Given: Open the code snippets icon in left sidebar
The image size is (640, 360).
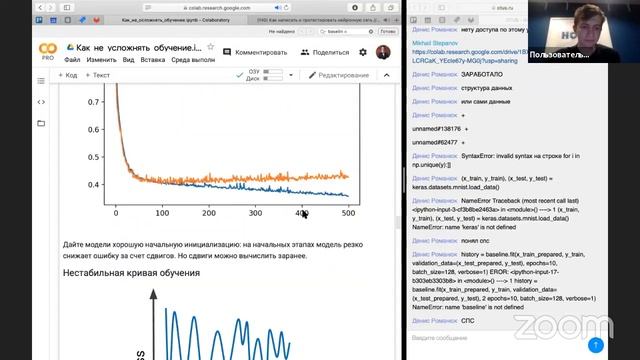Looking at the screenshot, I should point(41,102).
